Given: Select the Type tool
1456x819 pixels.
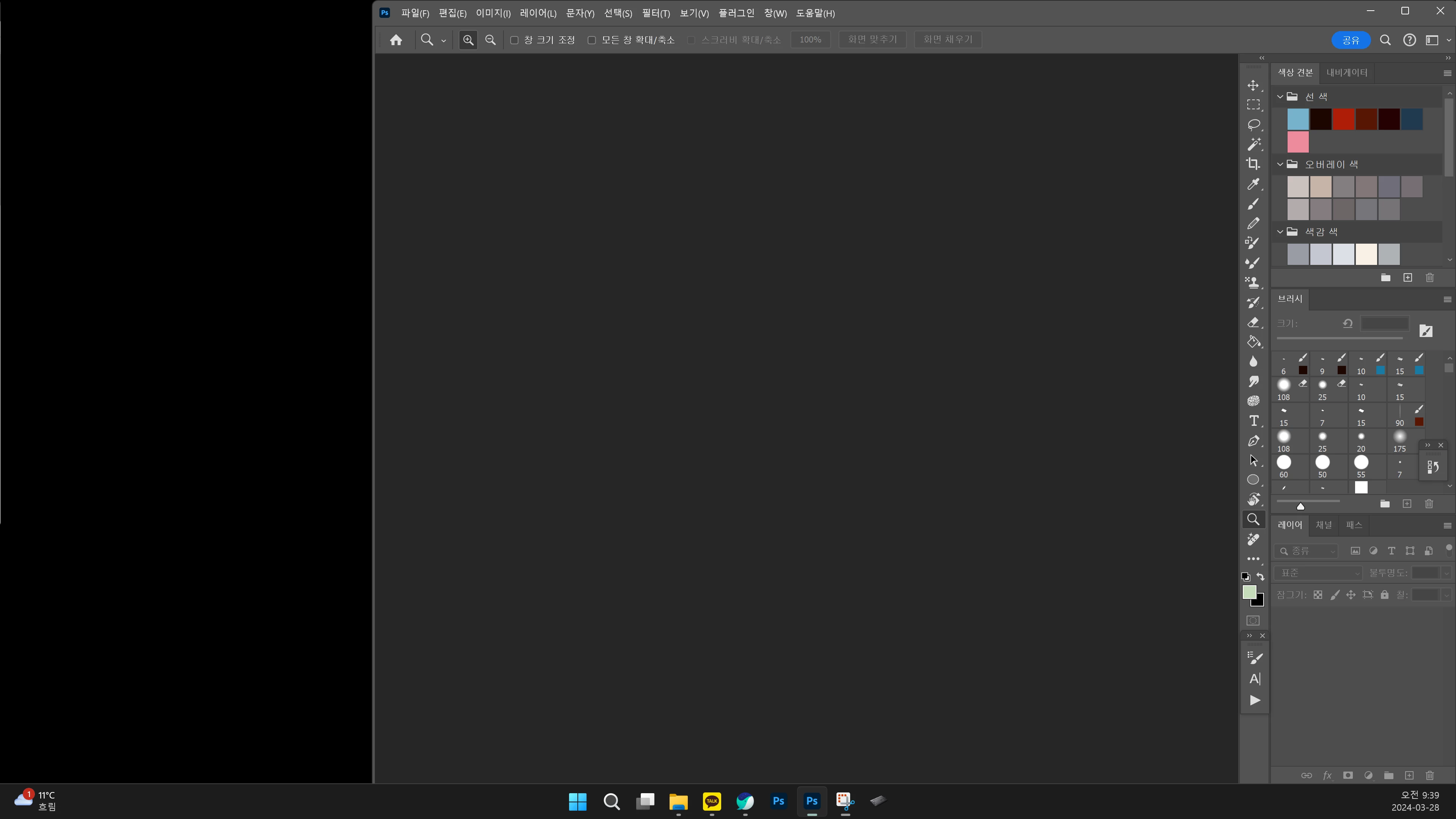Looking at the screenshot, I should pyautogui.click(x=1253, y=421).
